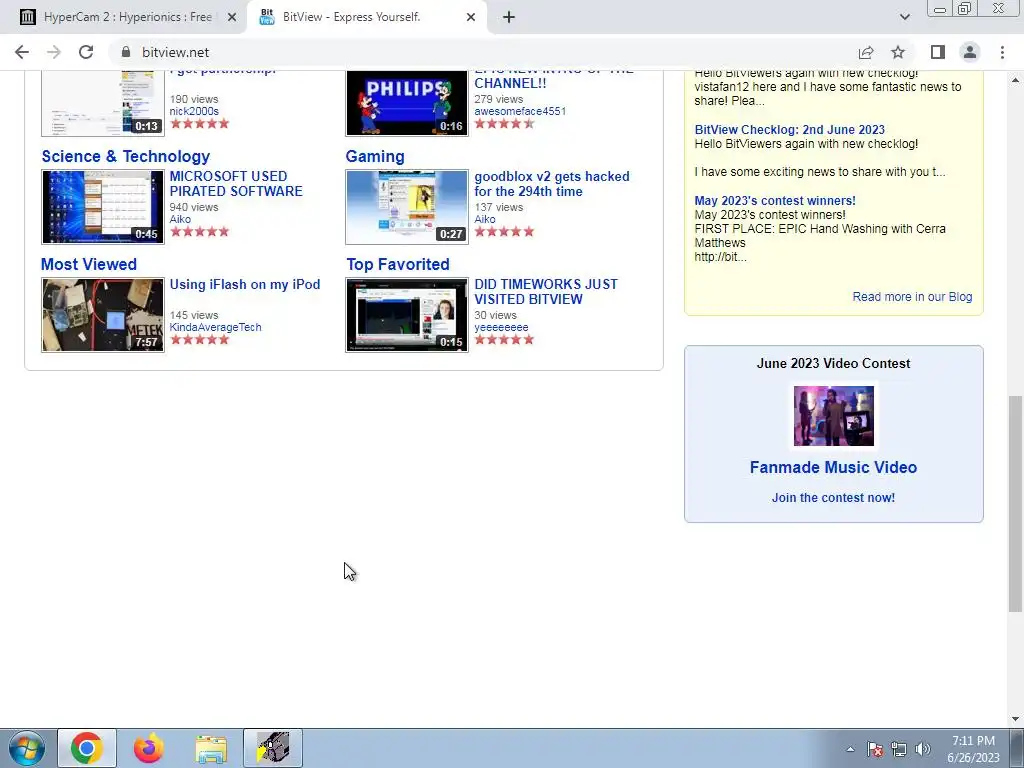Screen dimensions: 1024x768
Task: Click the 940 views count text
Action: point(194,207)
